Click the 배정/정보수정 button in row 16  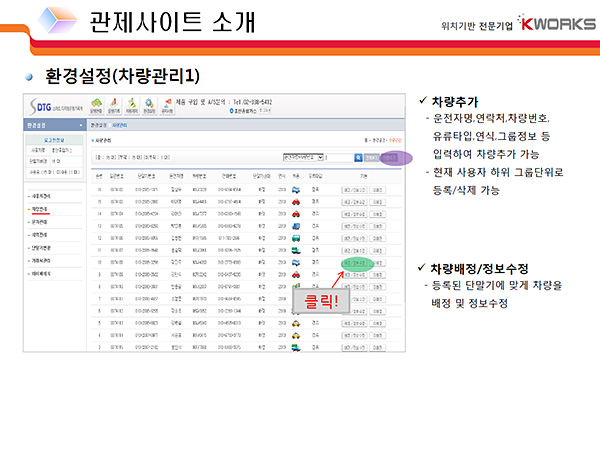[x=354, y=190]
